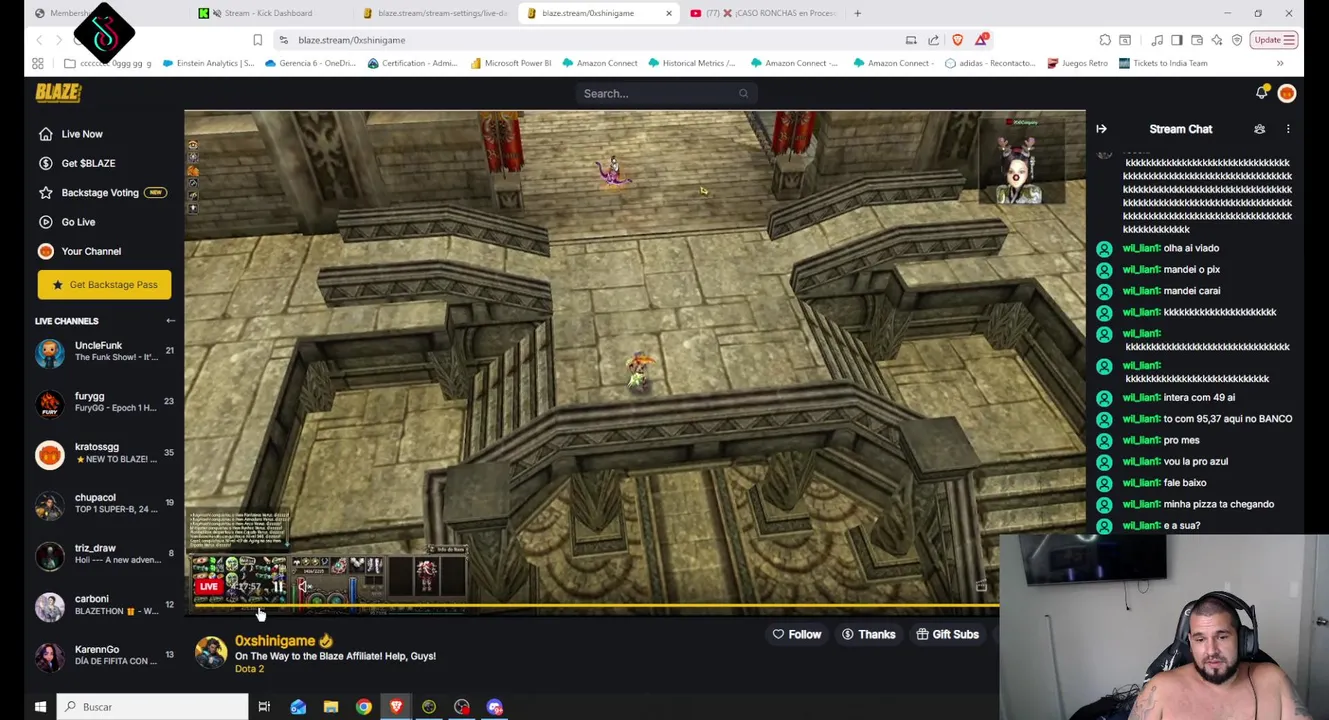Switch to Stream - Kick Dashboard tab

268,13
